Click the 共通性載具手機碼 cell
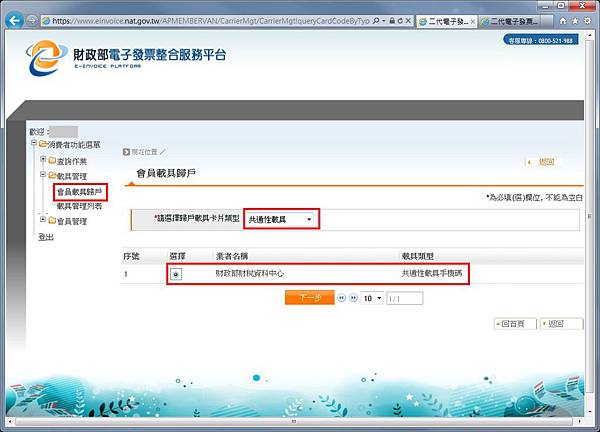This screenshot has width=600, height=432. point(432,273)
